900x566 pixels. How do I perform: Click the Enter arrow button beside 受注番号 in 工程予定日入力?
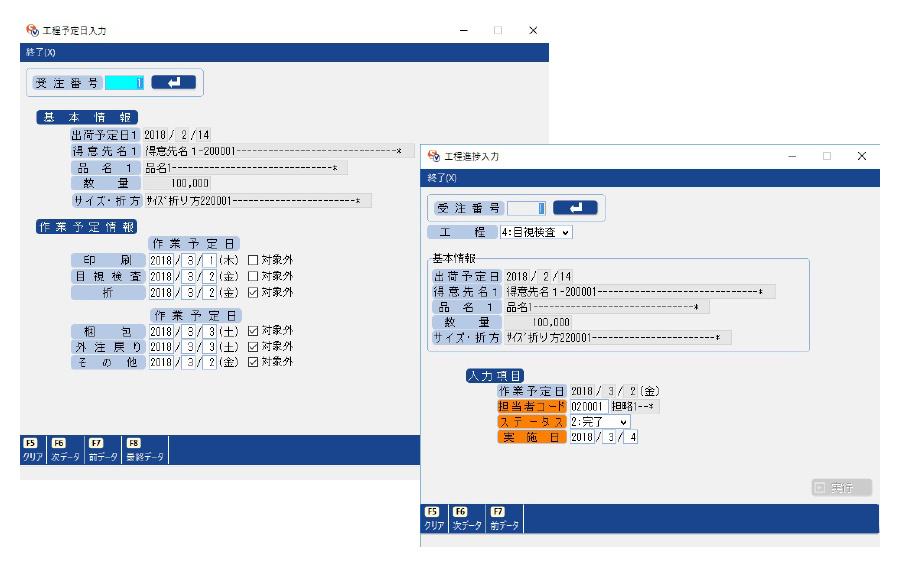(174, 82)
